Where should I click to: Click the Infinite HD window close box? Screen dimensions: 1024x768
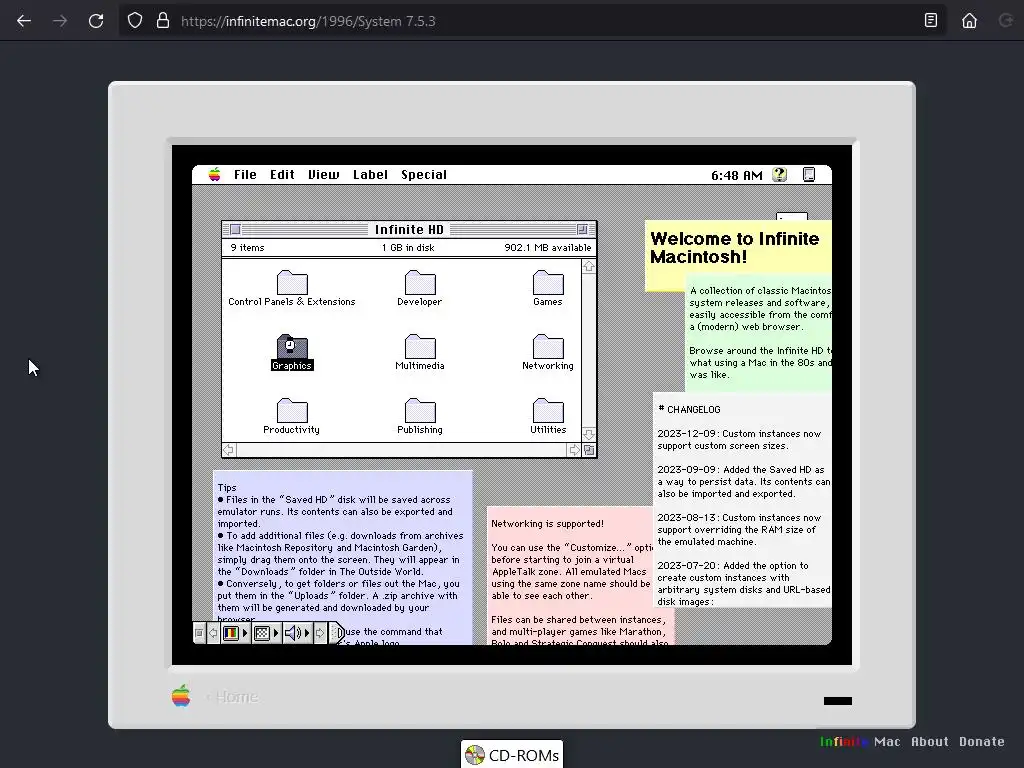(x=236, y=229)
